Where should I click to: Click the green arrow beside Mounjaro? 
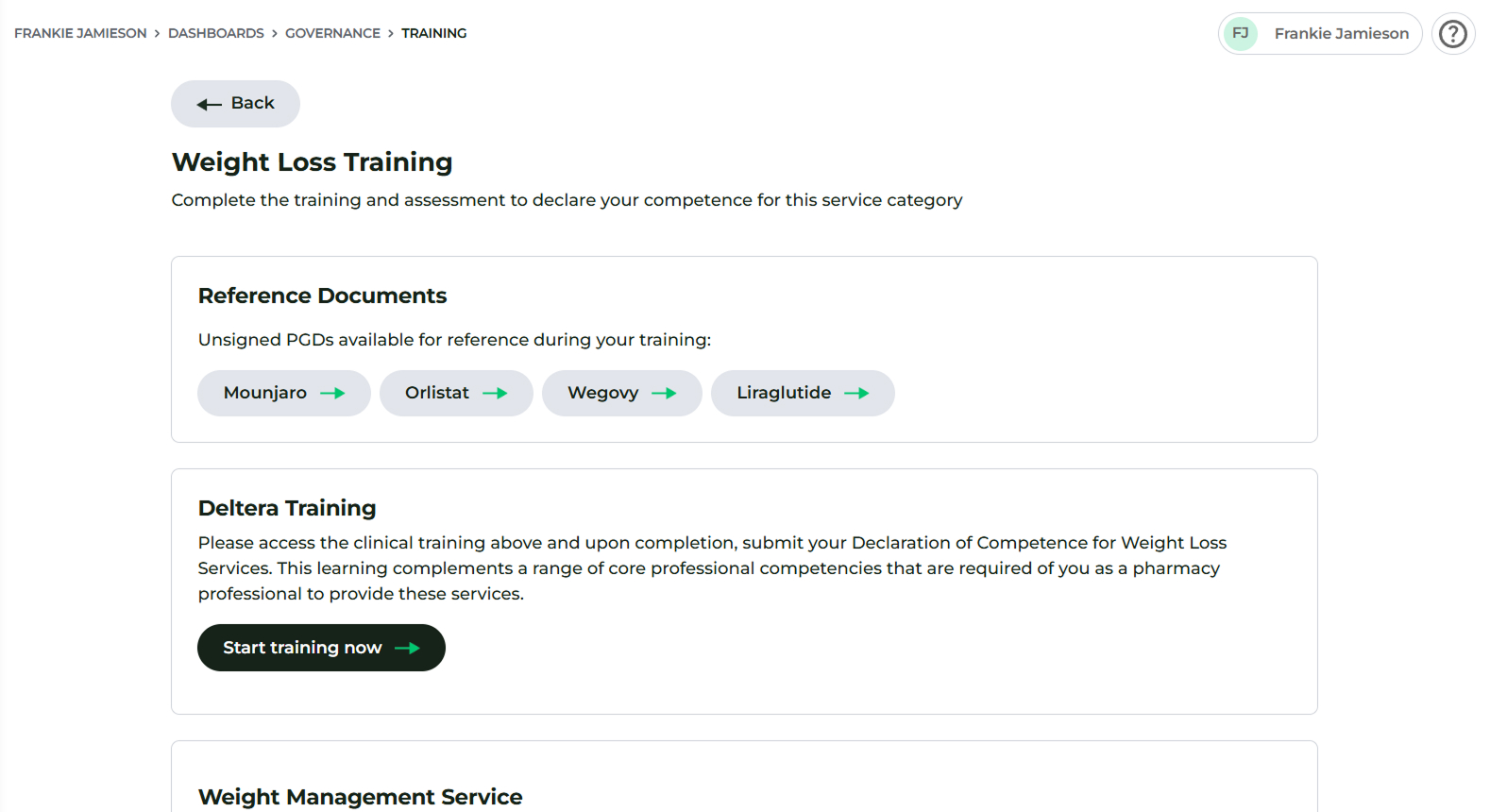pos(332,394)
